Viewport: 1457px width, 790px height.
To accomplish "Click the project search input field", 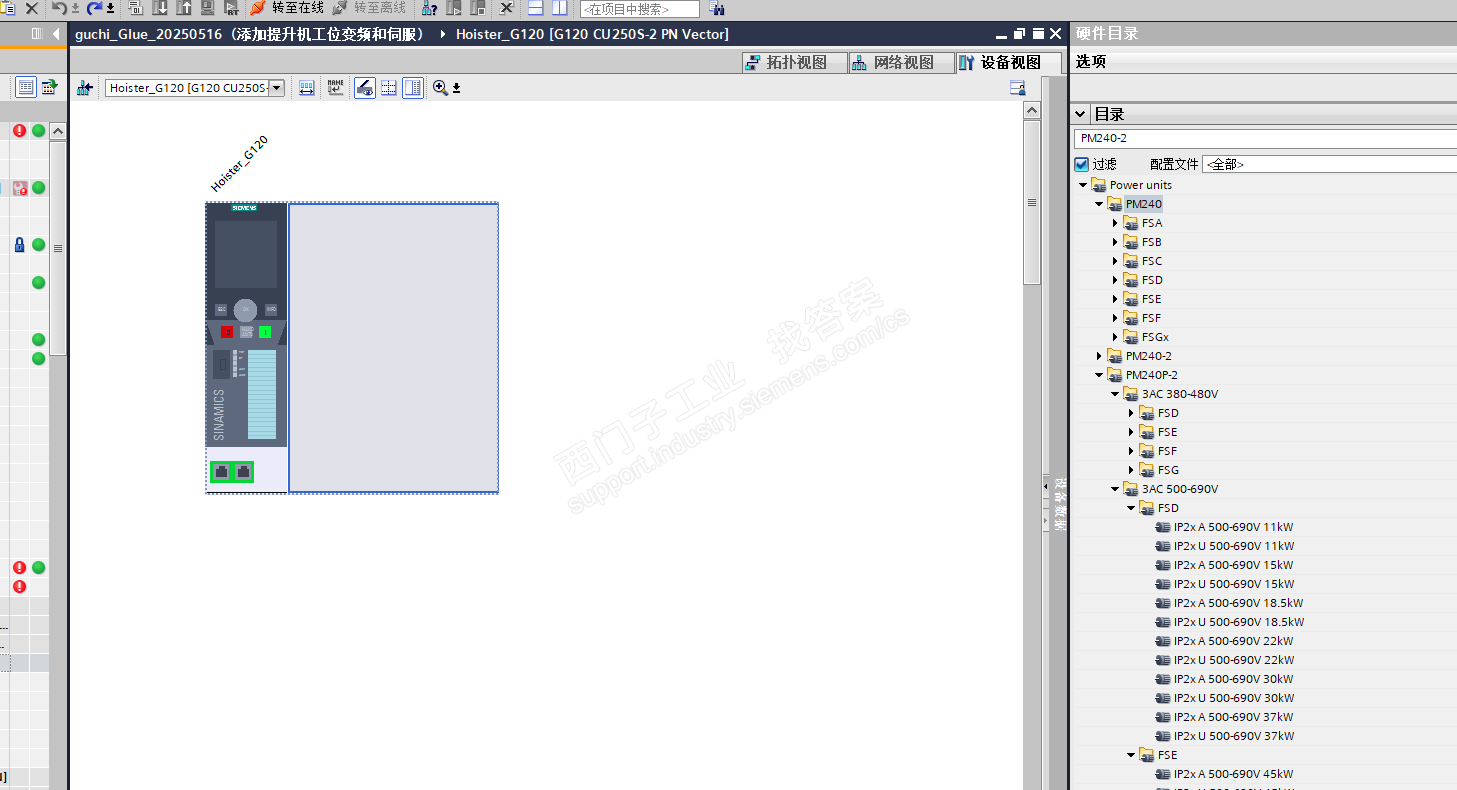I will click(640, 9).
